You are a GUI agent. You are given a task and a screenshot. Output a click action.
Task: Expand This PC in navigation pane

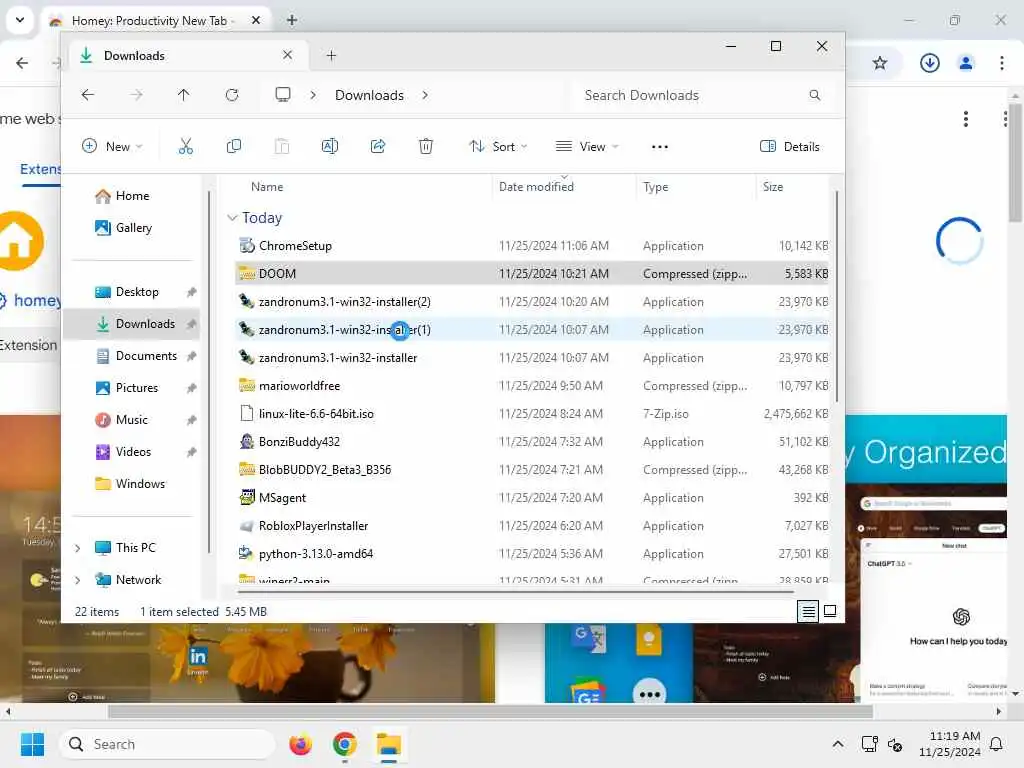tap(78, 548)
